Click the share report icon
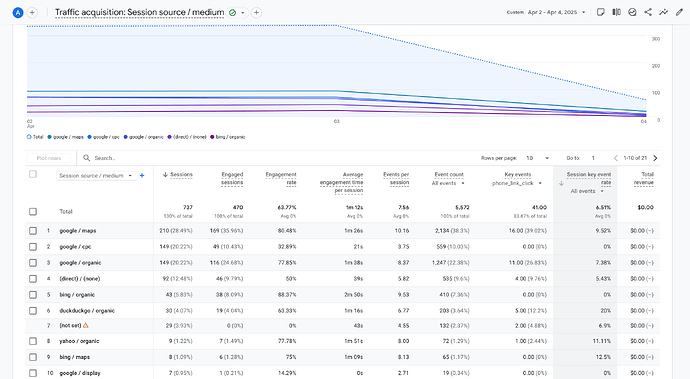This screenshot has width=690, height=379. pyautogui.click(x=648, y=12)
